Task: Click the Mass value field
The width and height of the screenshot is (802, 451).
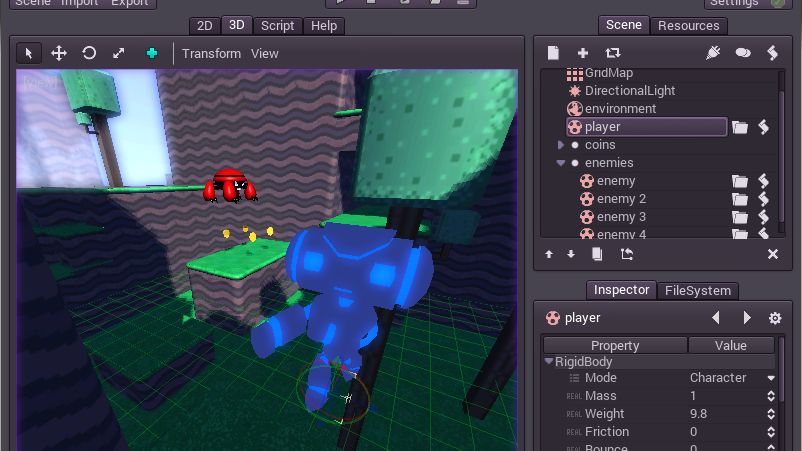Action: (725, 396)
